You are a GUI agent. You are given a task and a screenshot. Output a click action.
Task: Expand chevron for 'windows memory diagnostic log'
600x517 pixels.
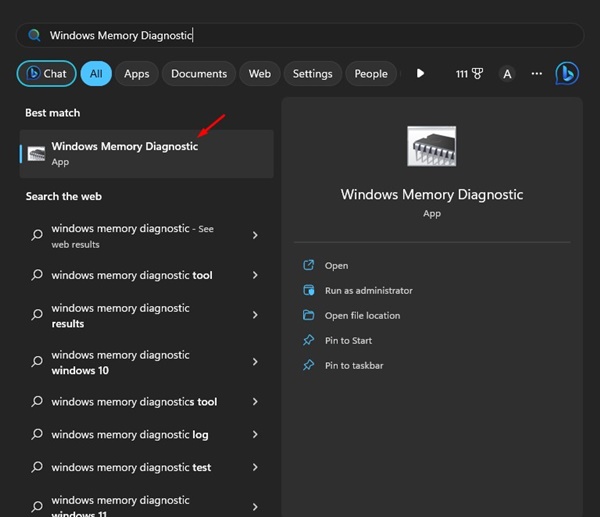click(255, 435)
